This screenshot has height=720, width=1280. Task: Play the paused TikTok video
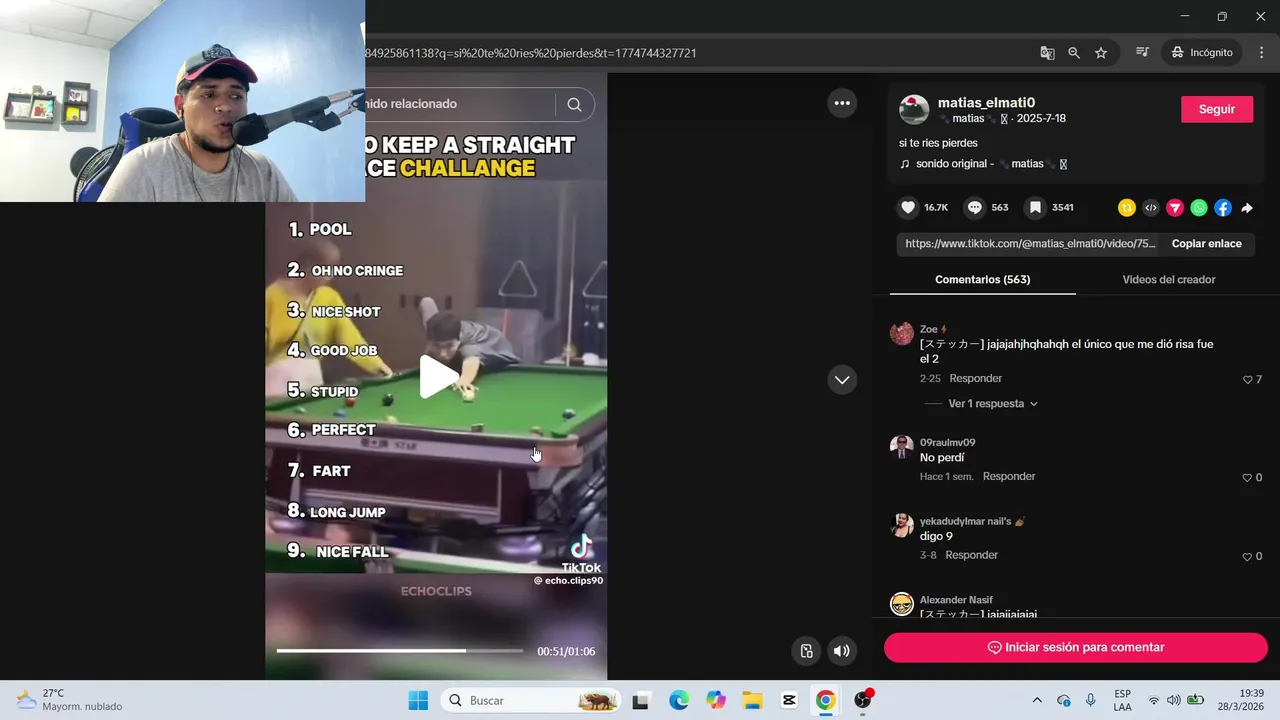[438, 377]
